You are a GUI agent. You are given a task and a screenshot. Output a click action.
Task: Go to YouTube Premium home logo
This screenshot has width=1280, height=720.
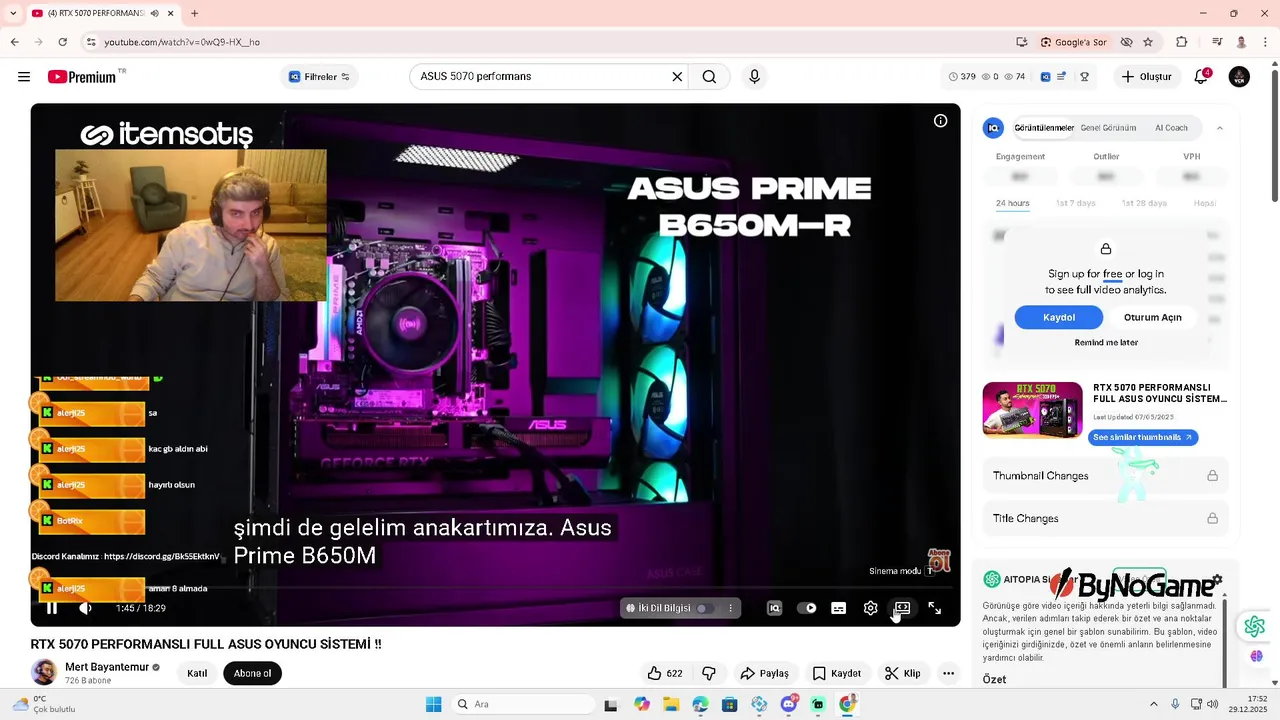tap(82, 77)
